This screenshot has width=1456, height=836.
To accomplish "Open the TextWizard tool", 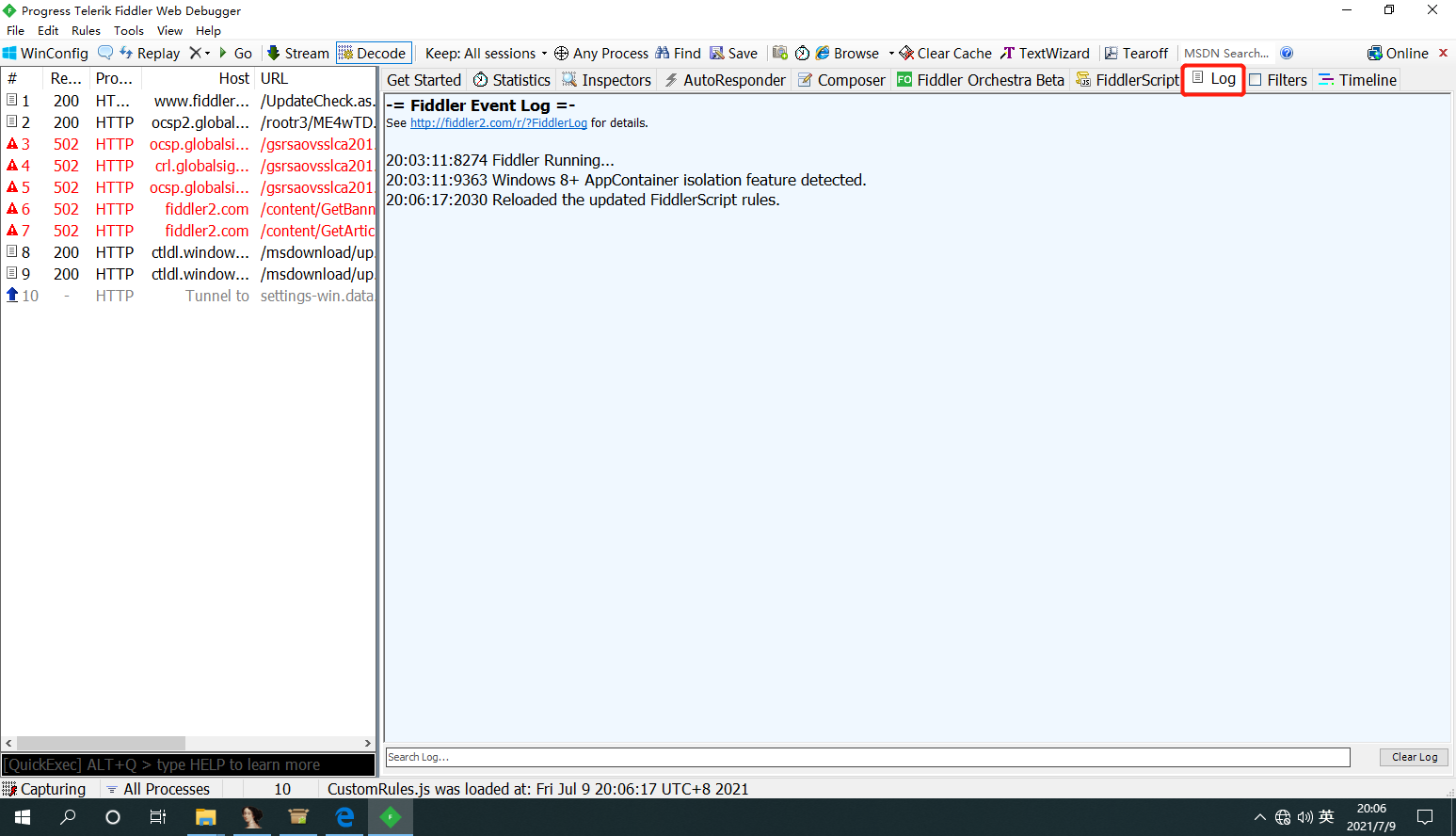I will pyautogui.click(x=1045, y=54).
